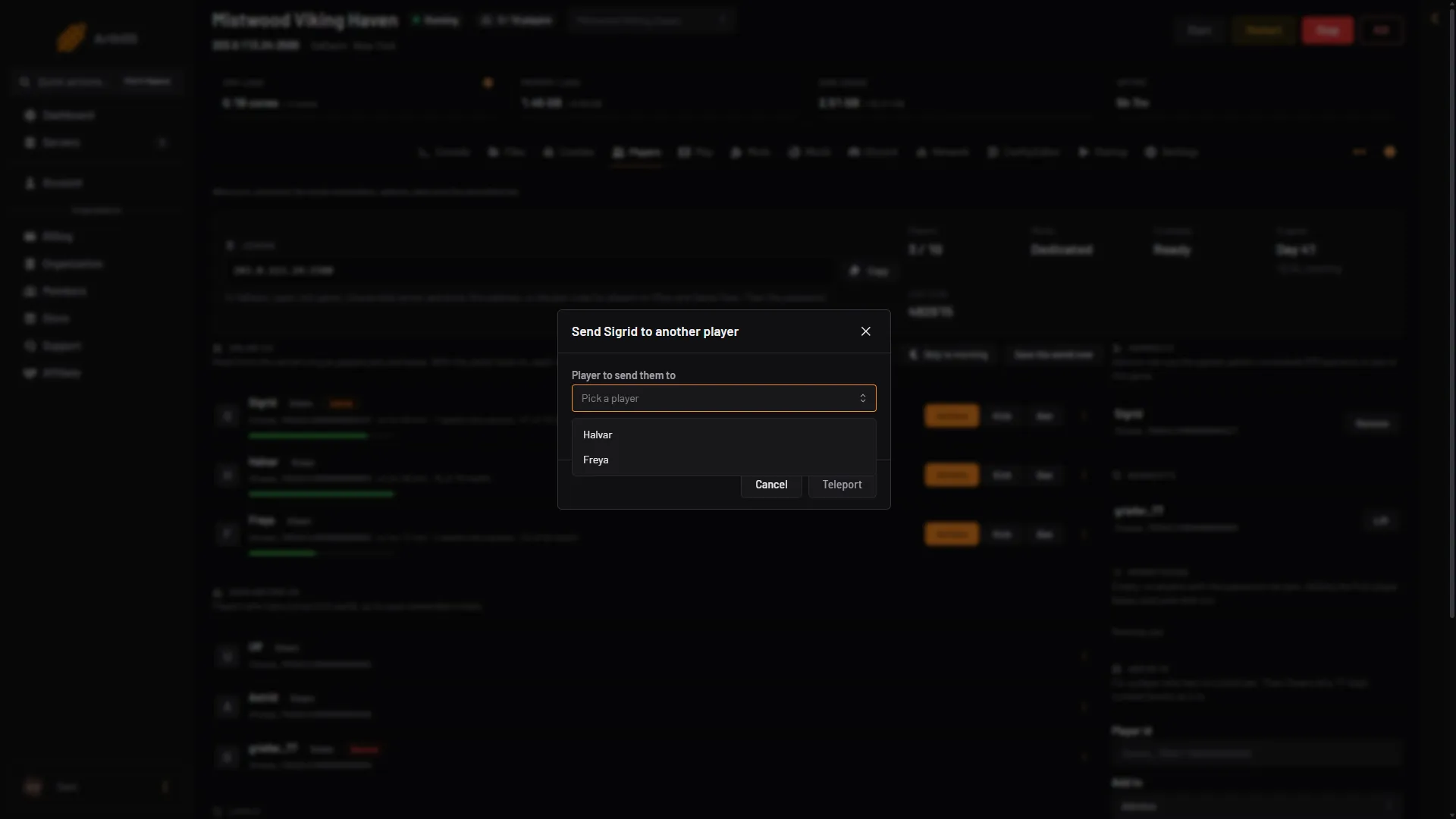Open Servers icon in the sidebar
The height and width of the screenshot is (819, 1456).
[x=30, y=143]
